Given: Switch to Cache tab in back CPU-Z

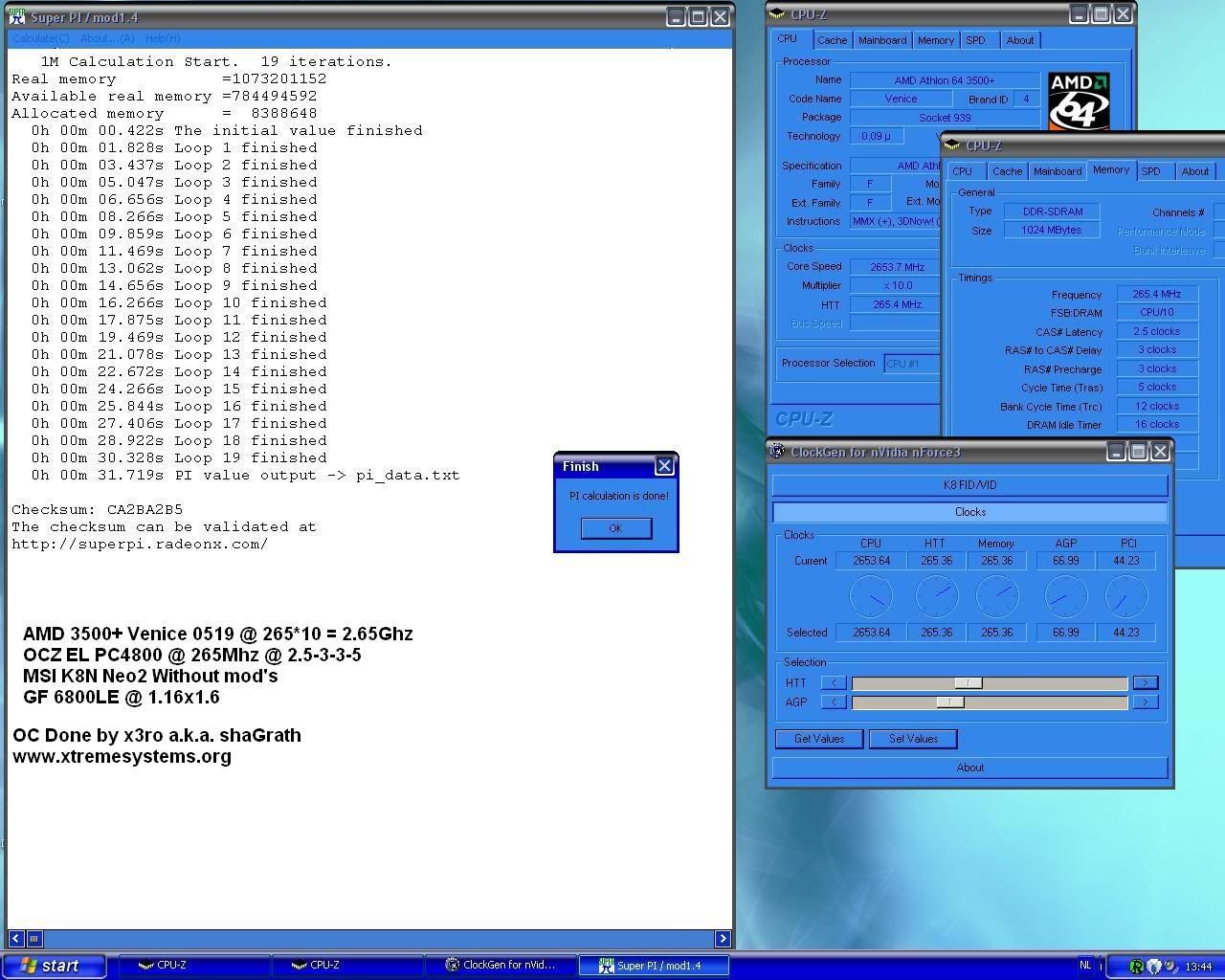Looking at the screenshot, I should coord(832,40).
